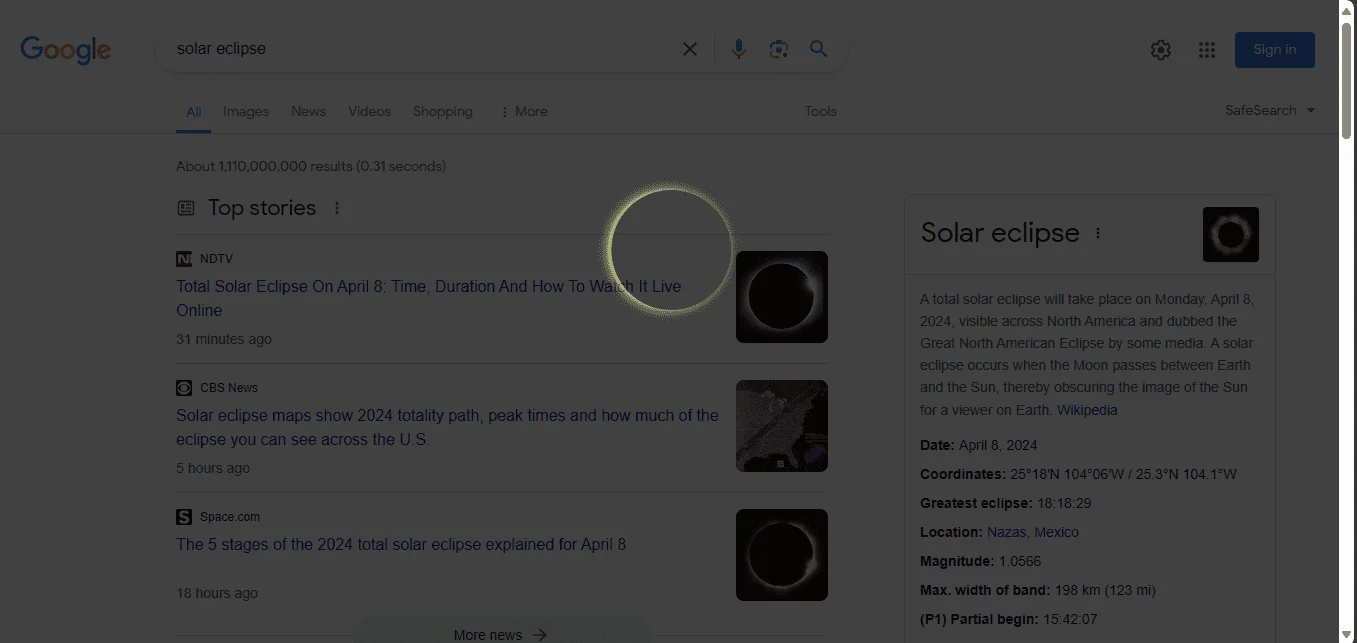This screenshot has width=1357, height=643.
Task: Click the CBS News map thumbnail
Action: click(x=782, y=426)
